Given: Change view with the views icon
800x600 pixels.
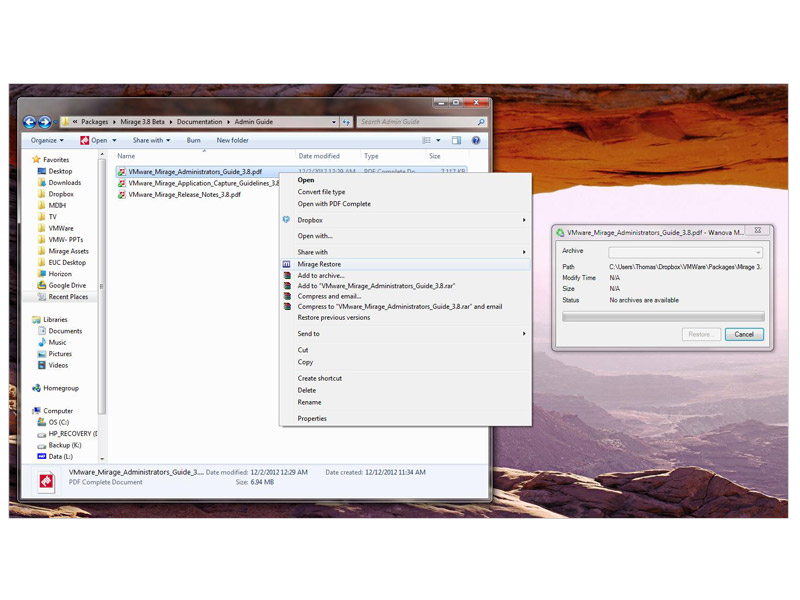Looking at the screenshot, I should 426,140.
